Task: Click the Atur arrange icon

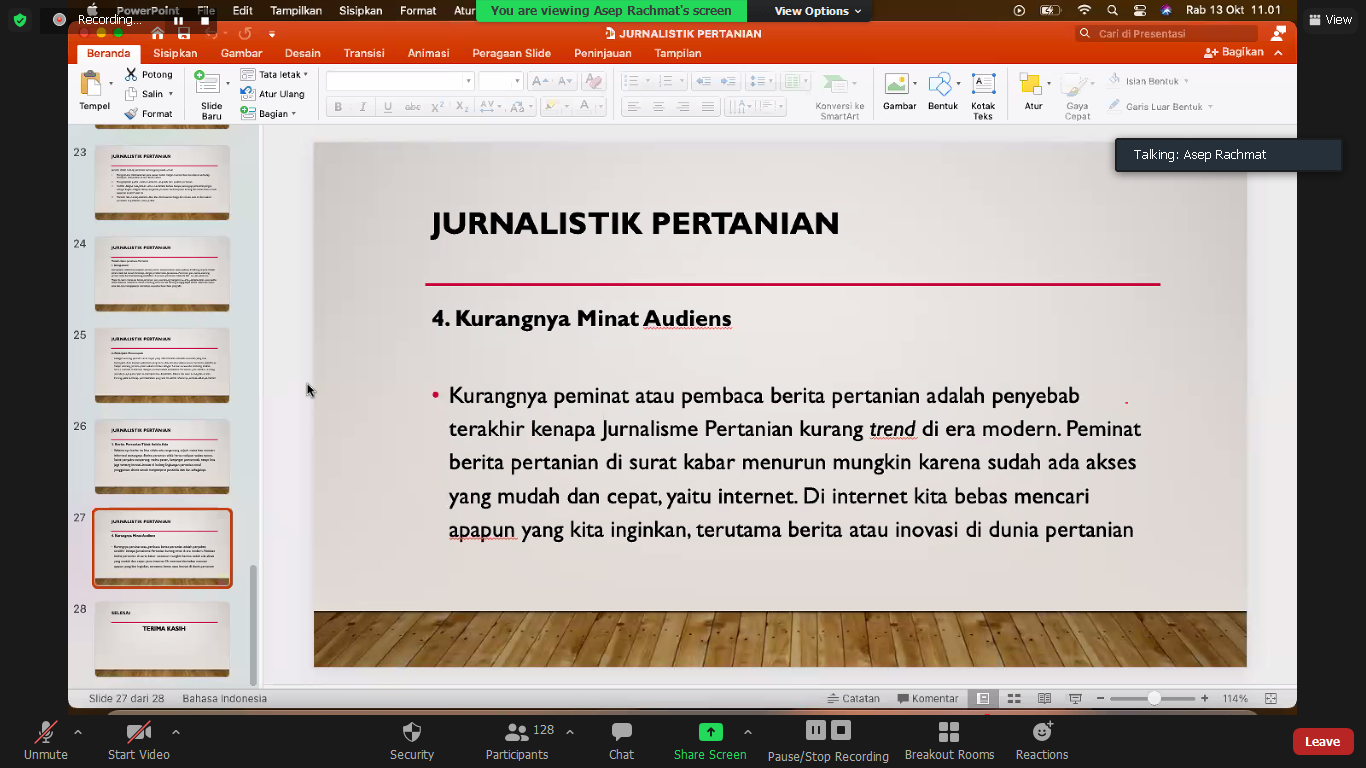Action: (1030, 84)
